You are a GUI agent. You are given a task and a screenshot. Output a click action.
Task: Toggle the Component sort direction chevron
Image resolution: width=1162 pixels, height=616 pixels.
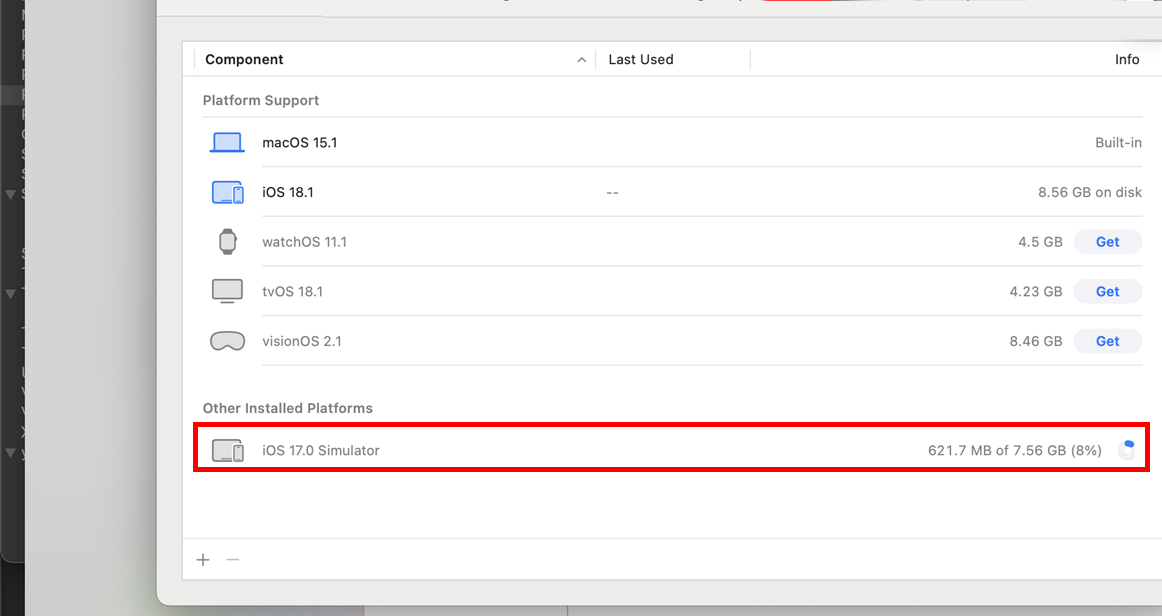582,60
